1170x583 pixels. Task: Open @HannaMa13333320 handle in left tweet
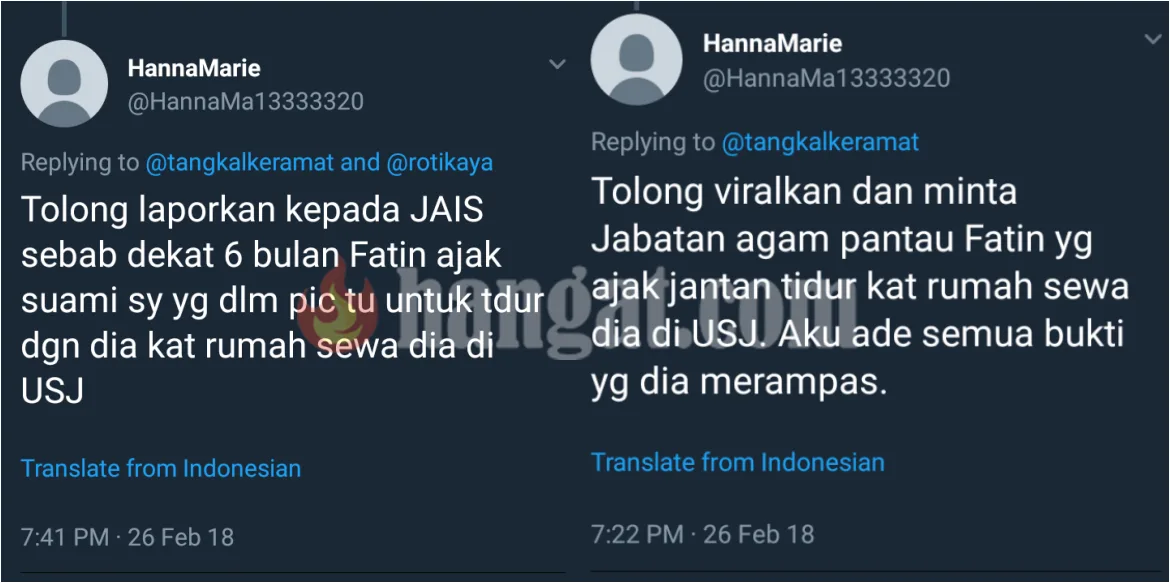[x=245, y=102]
